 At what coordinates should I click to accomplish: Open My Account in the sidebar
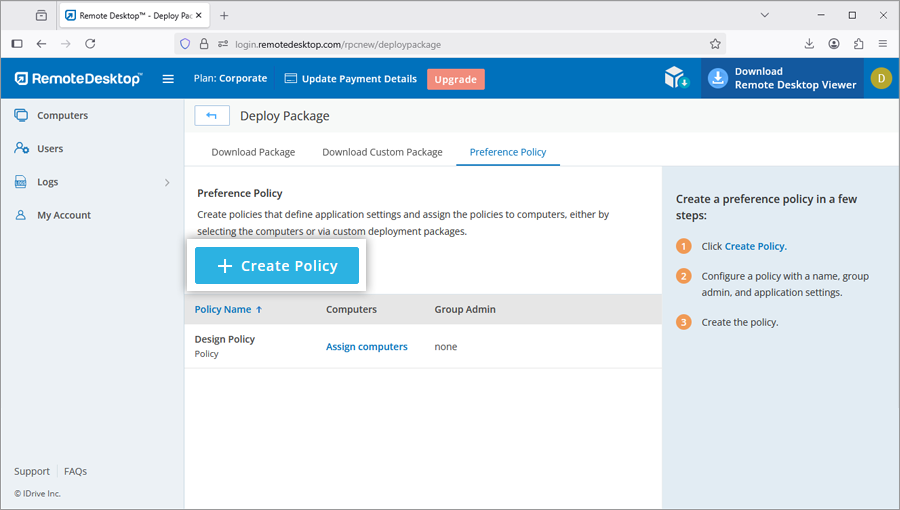click(x=63, y=215)
